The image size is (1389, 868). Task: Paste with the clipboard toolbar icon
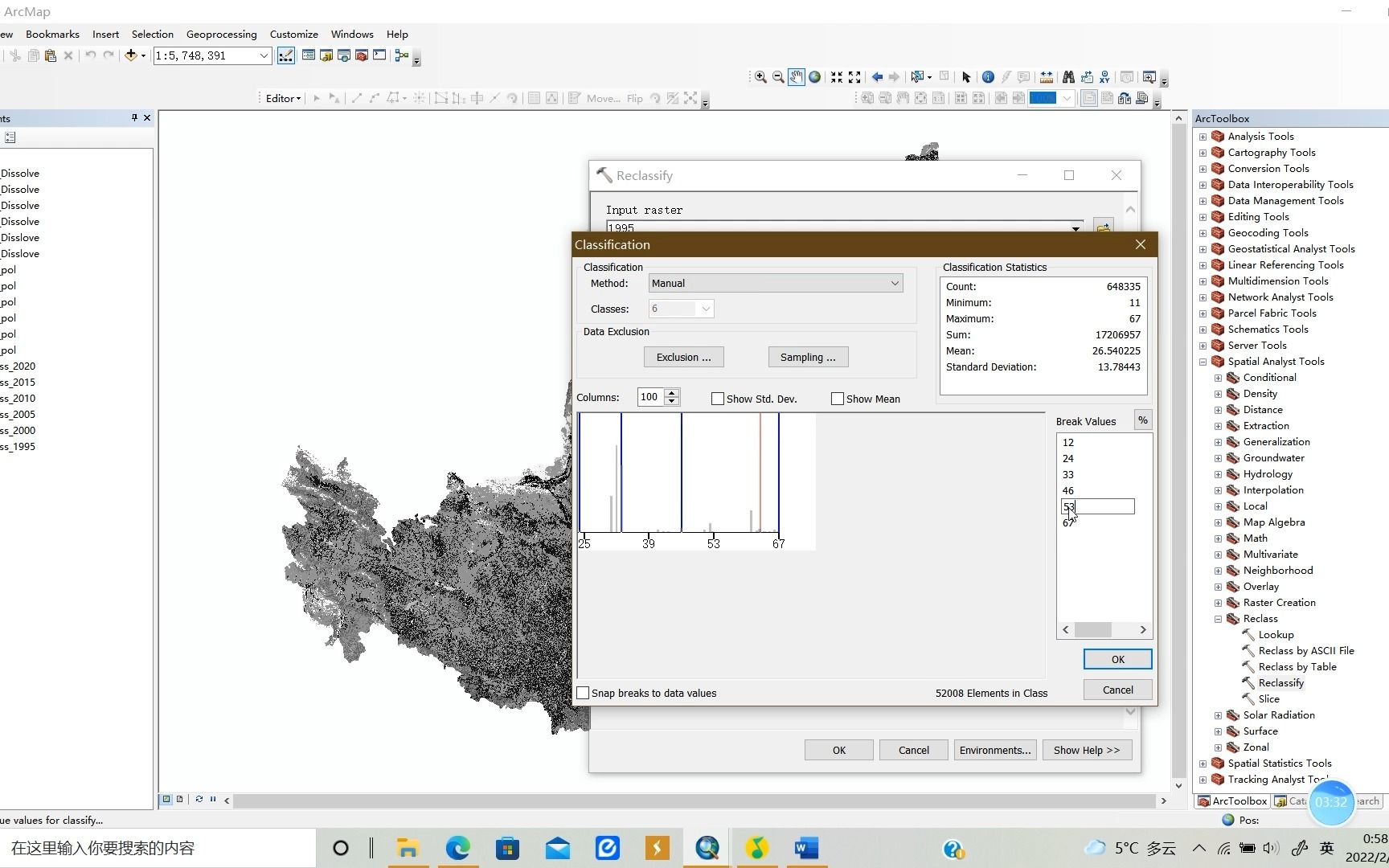point(51,55)
